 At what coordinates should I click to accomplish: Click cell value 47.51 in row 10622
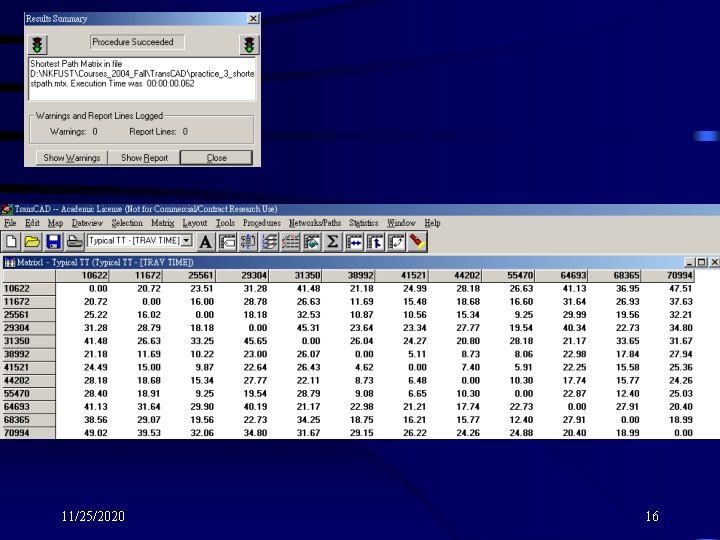(680, 289)
